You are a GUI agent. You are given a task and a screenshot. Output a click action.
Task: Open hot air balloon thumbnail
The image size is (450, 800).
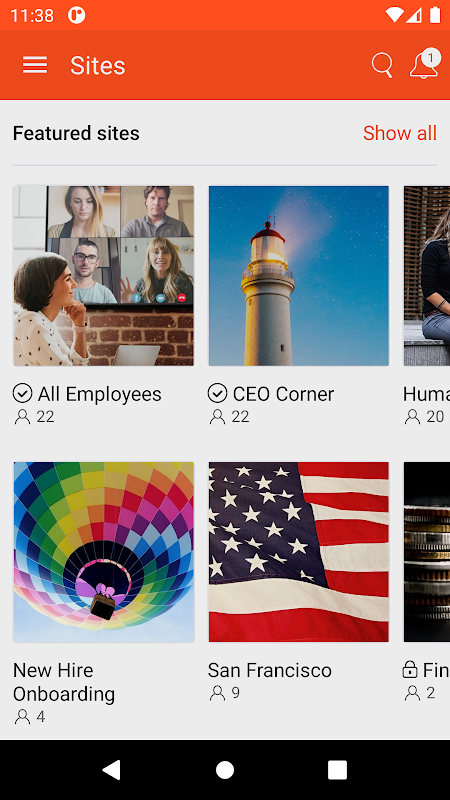pos(104,552)
